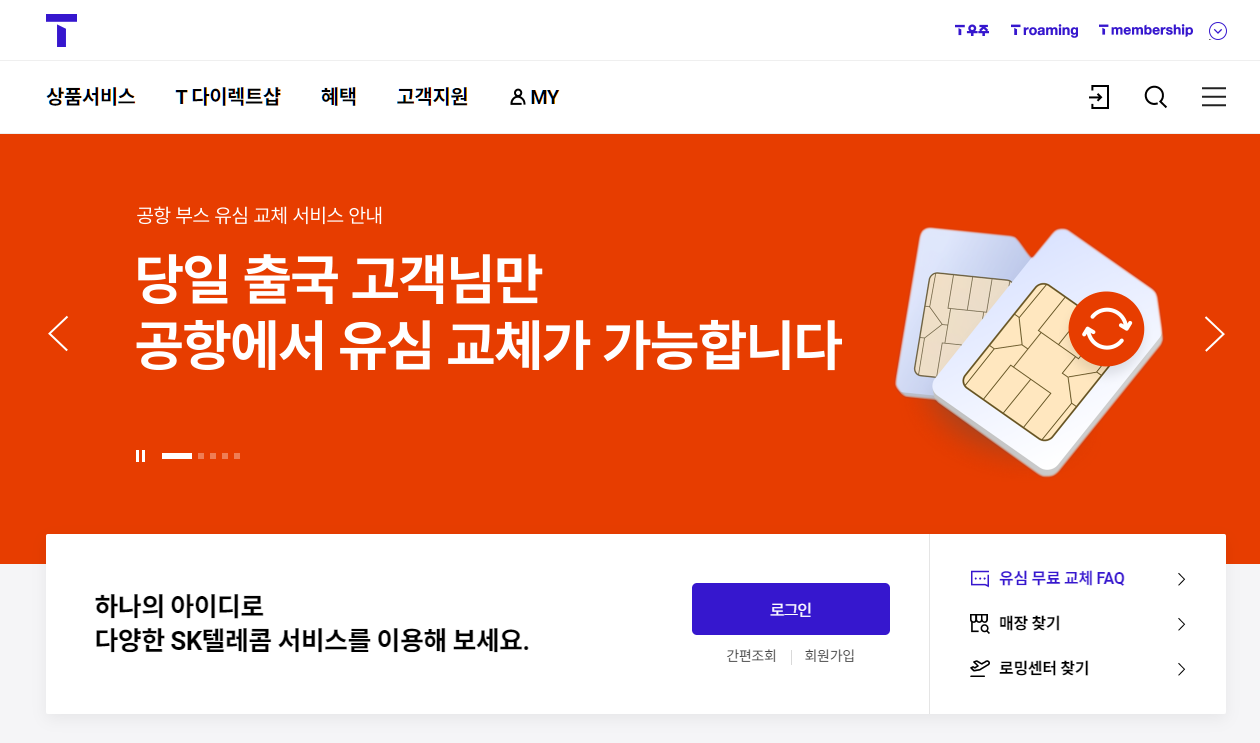Open the hamburger menu icon
The height and width of the screenshot is (743, 1260).
point(1214,97)
